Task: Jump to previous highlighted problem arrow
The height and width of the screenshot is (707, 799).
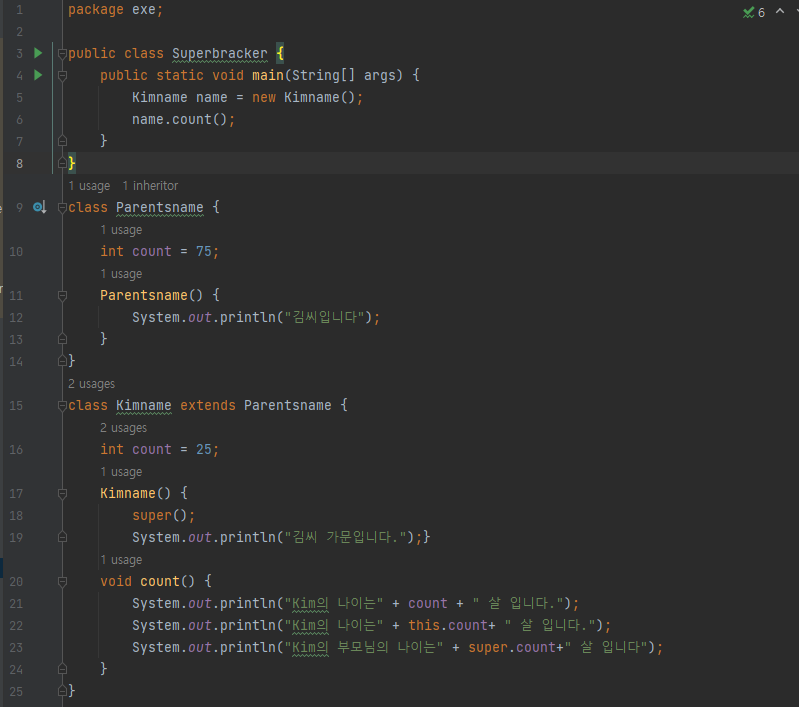Action: (780, 11)
